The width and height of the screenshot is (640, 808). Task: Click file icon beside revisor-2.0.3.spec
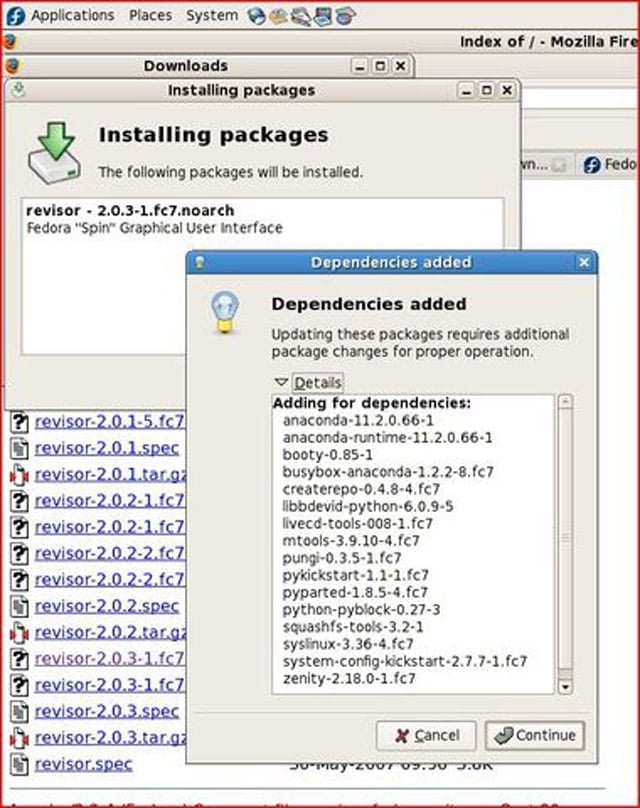click(19, 712)
